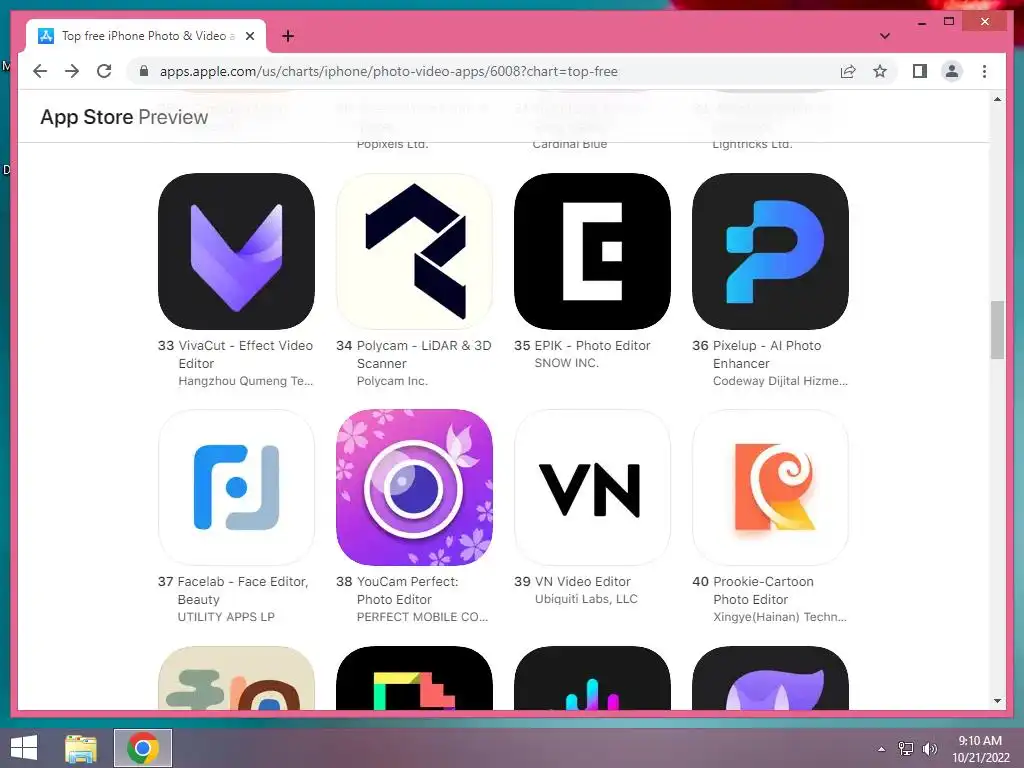Click the Codeway Dijital developer text

pos(780,381)
